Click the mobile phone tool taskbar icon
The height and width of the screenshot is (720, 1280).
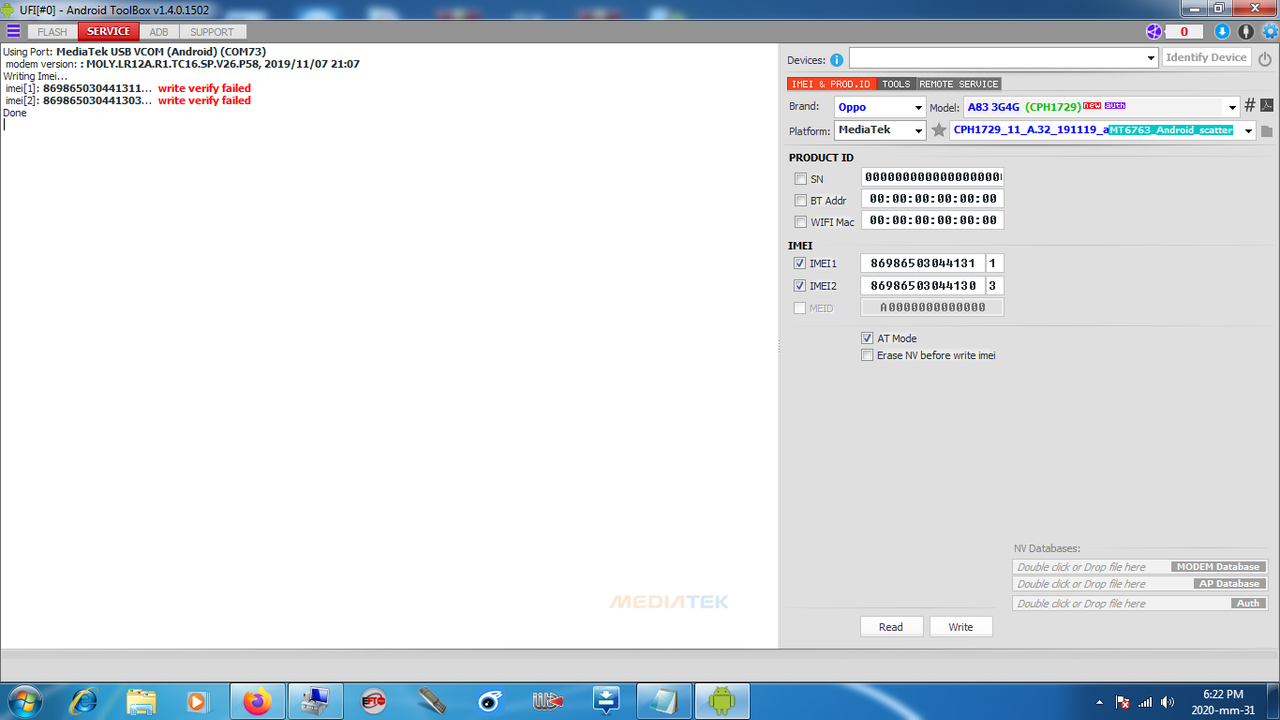tap(431, 701)
